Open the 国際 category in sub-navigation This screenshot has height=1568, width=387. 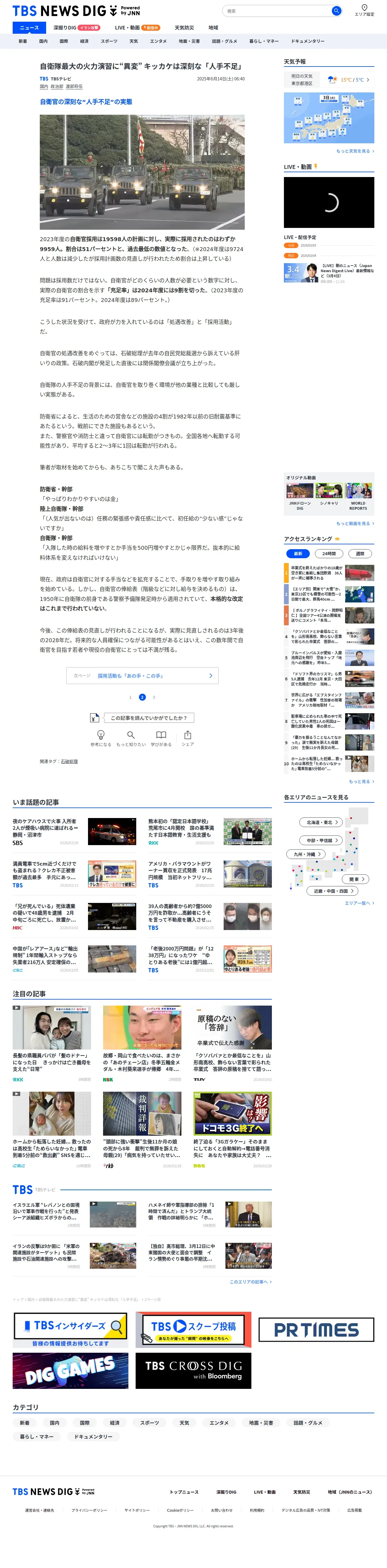tap(63, 41)
